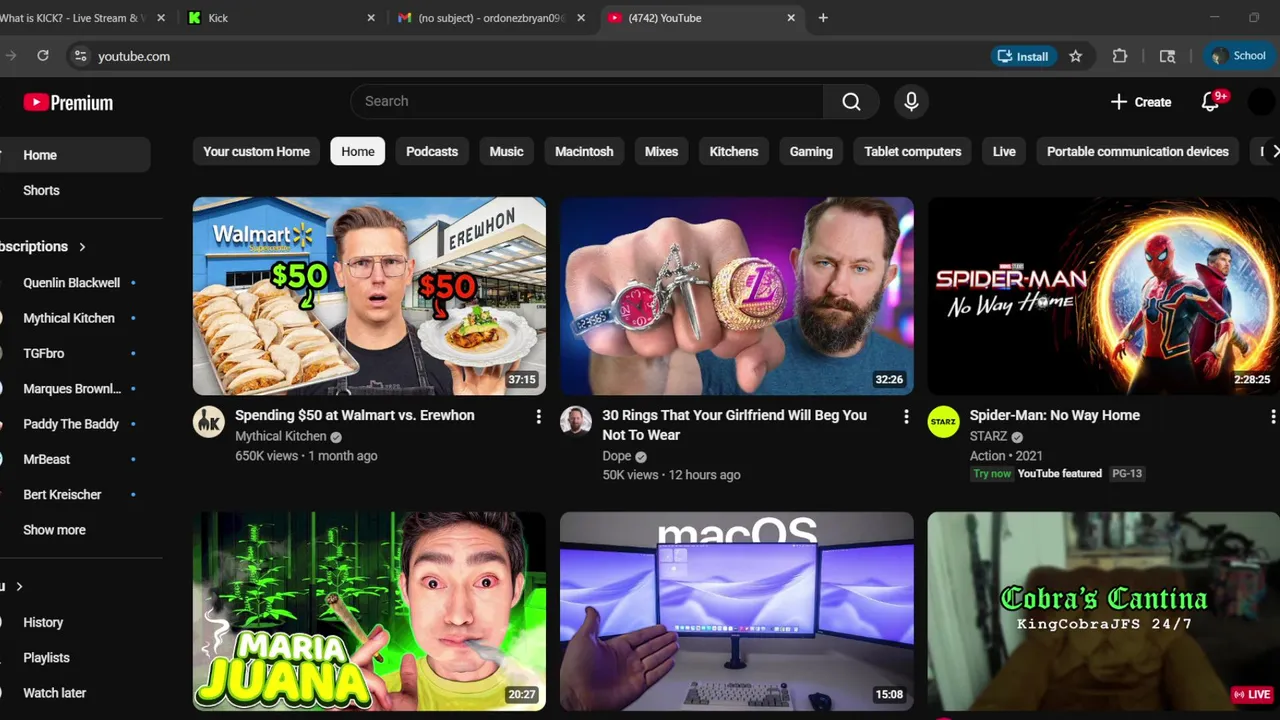Open options for Walmart vs. Erewhon video
Image resolution: width=1280 pixels, height=720 pixels.
pyautogui.click(x=538, y=416)
